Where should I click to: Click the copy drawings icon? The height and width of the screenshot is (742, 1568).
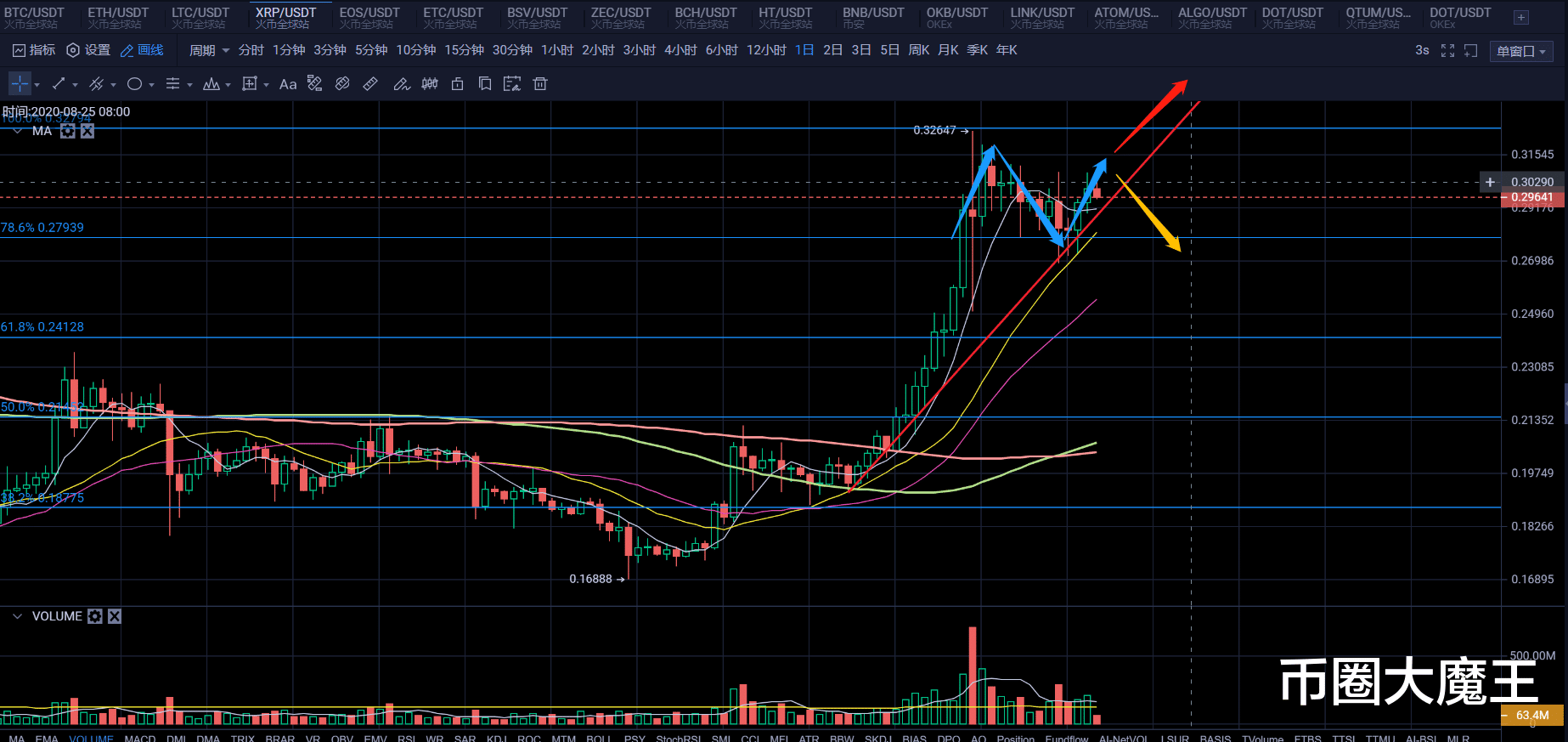[x=485, y=84]
